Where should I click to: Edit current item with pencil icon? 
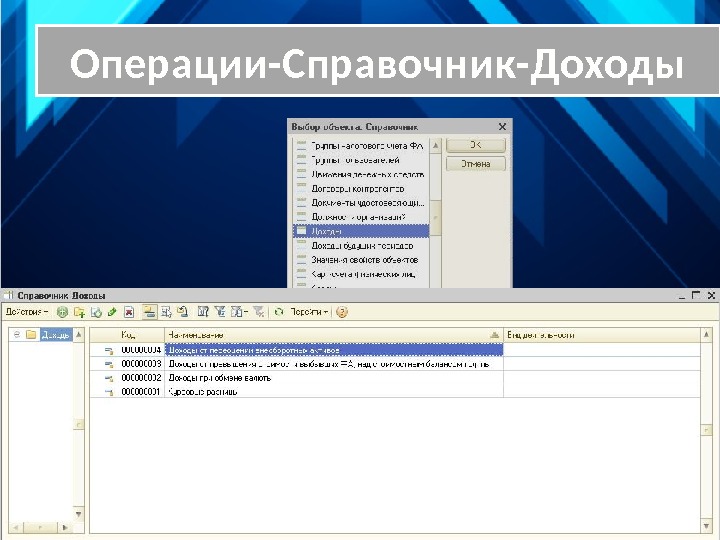tap(112, 312)
